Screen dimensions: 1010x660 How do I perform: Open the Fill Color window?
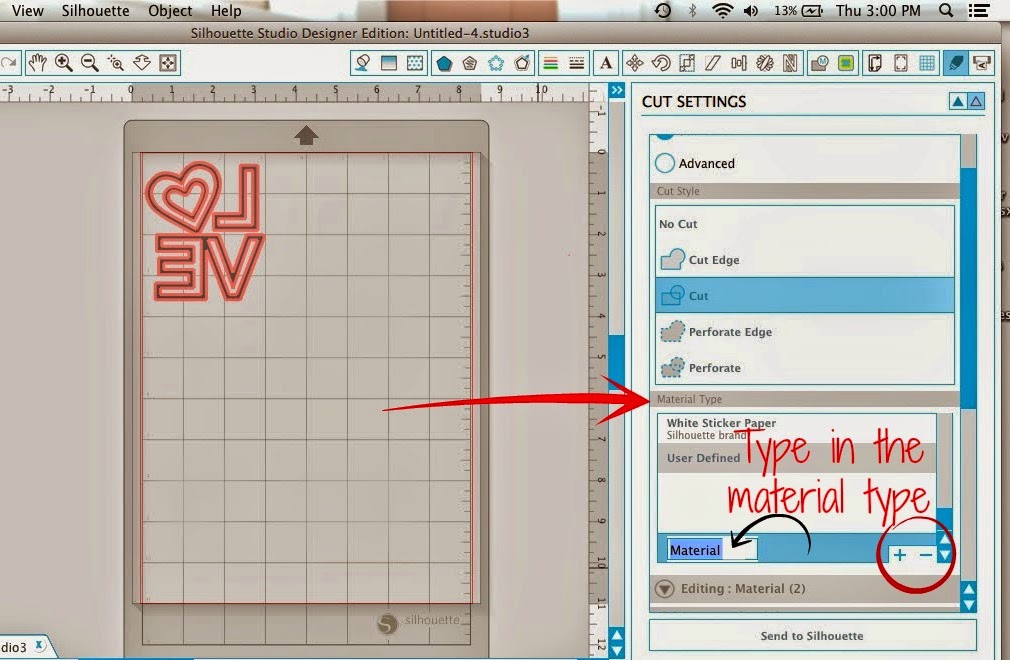coord(364,63)
